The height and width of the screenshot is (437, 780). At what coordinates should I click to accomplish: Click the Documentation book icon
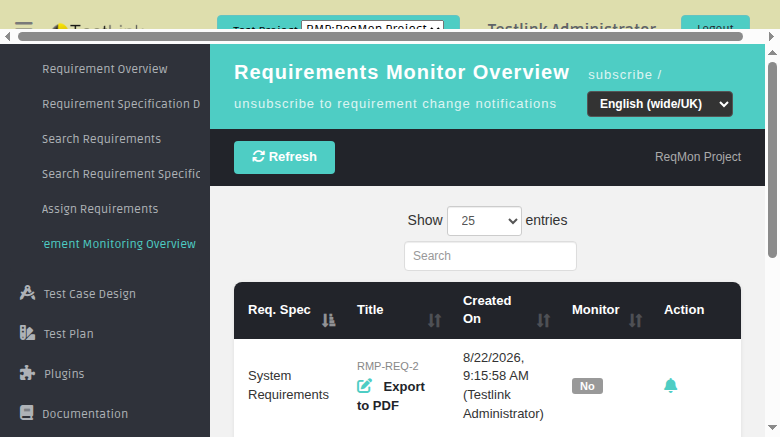click(27, 413)
